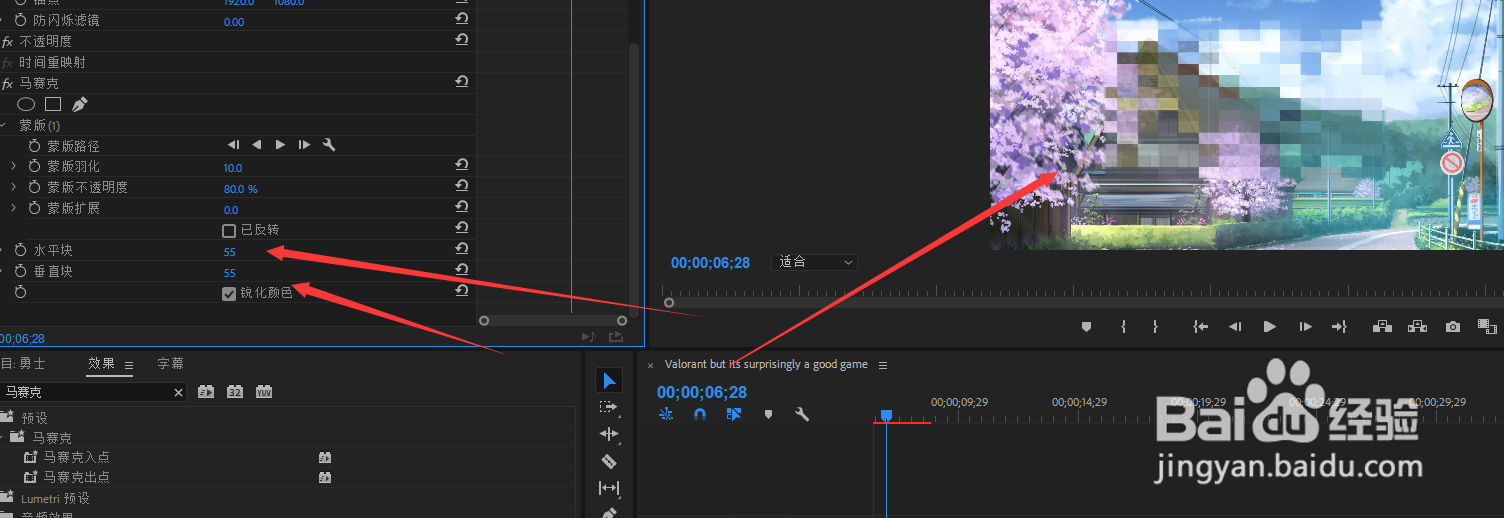Reset the 水平块 parameter
This screenshot has height=518, width=1504.
pyautogui.click(x=462, y=249)
